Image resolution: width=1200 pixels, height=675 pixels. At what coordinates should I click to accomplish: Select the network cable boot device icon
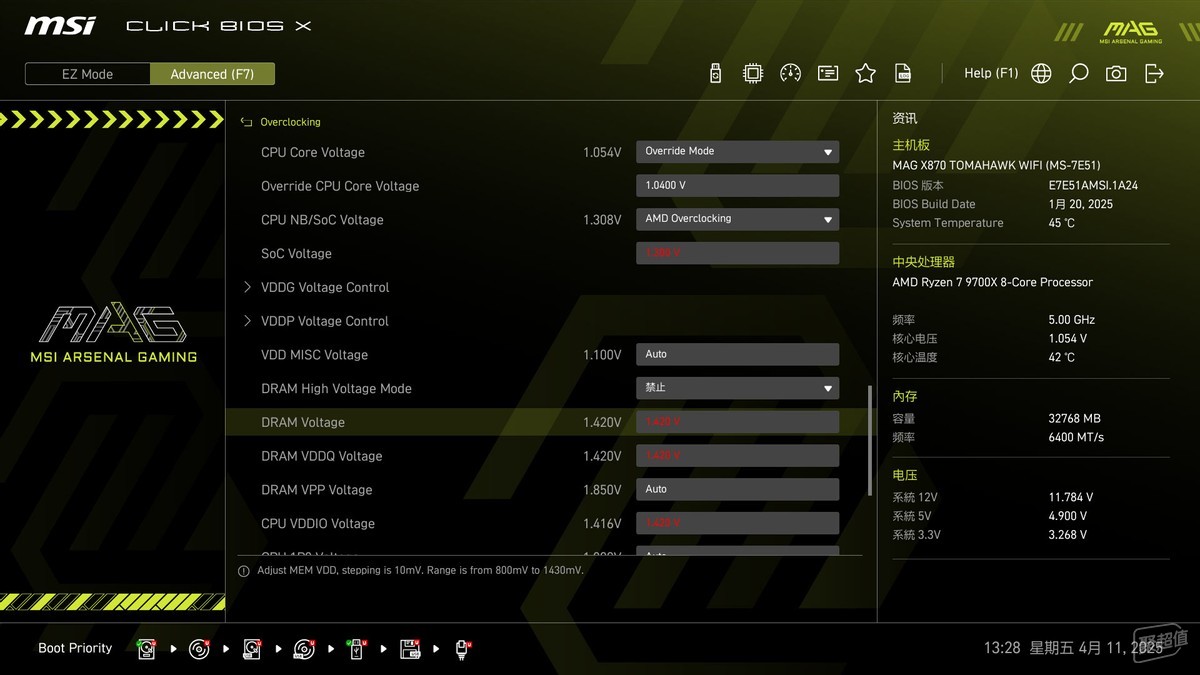(463, 649)
